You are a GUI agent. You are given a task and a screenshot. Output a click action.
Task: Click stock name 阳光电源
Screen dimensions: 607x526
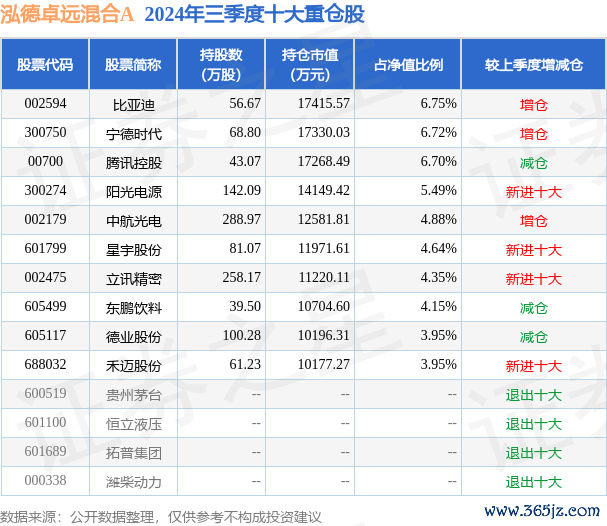pyautogui.click(x=134, y=192)
